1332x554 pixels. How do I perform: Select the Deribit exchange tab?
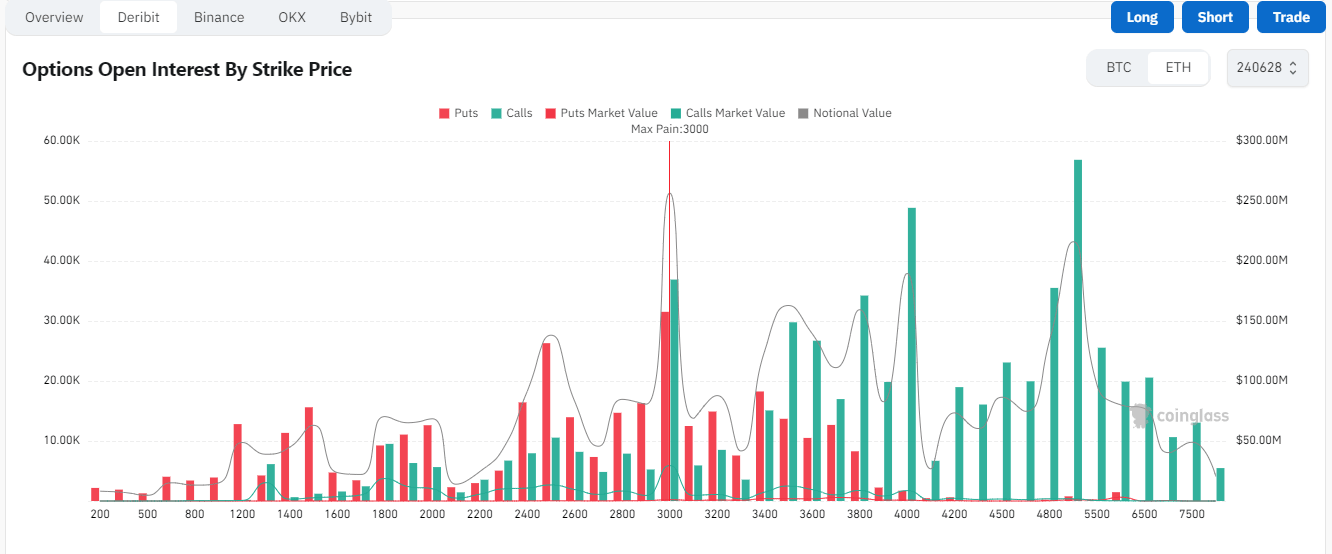[138, 17]
